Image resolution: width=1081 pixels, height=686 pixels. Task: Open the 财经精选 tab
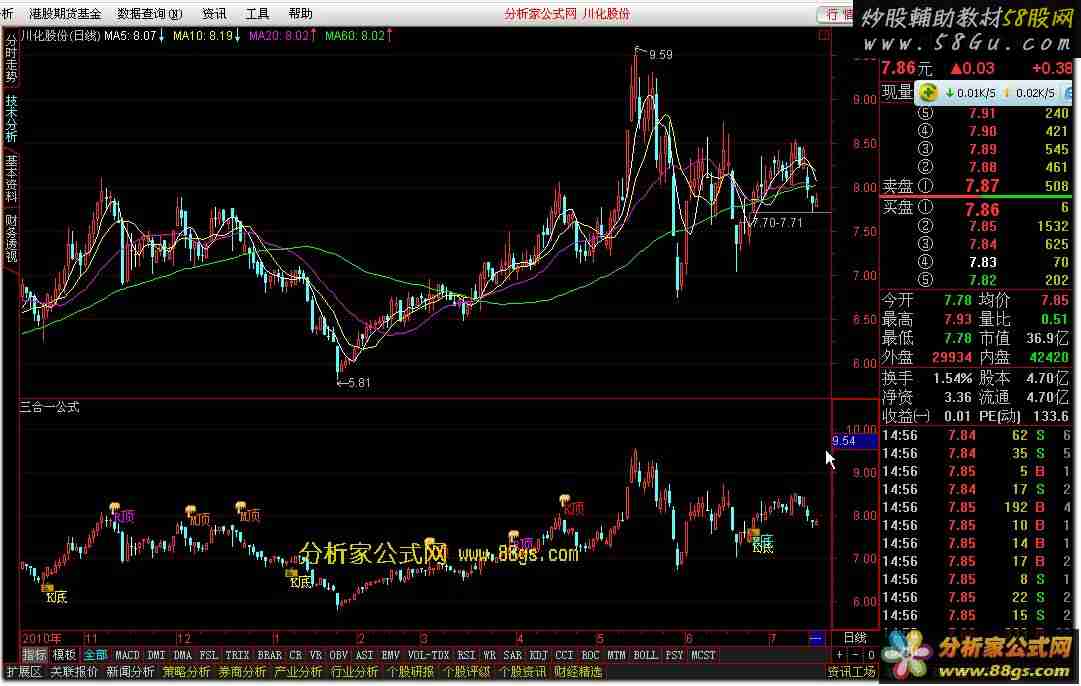coord(578,672)
